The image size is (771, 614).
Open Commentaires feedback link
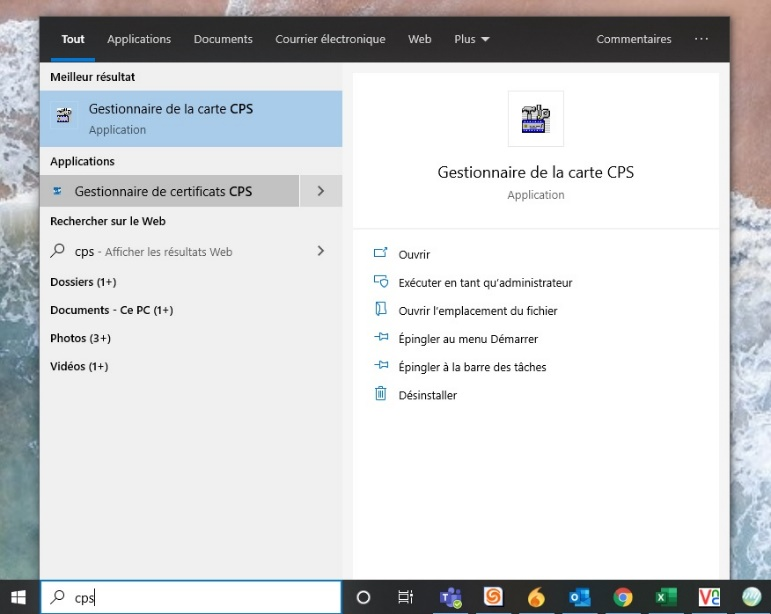click(634, 39)
